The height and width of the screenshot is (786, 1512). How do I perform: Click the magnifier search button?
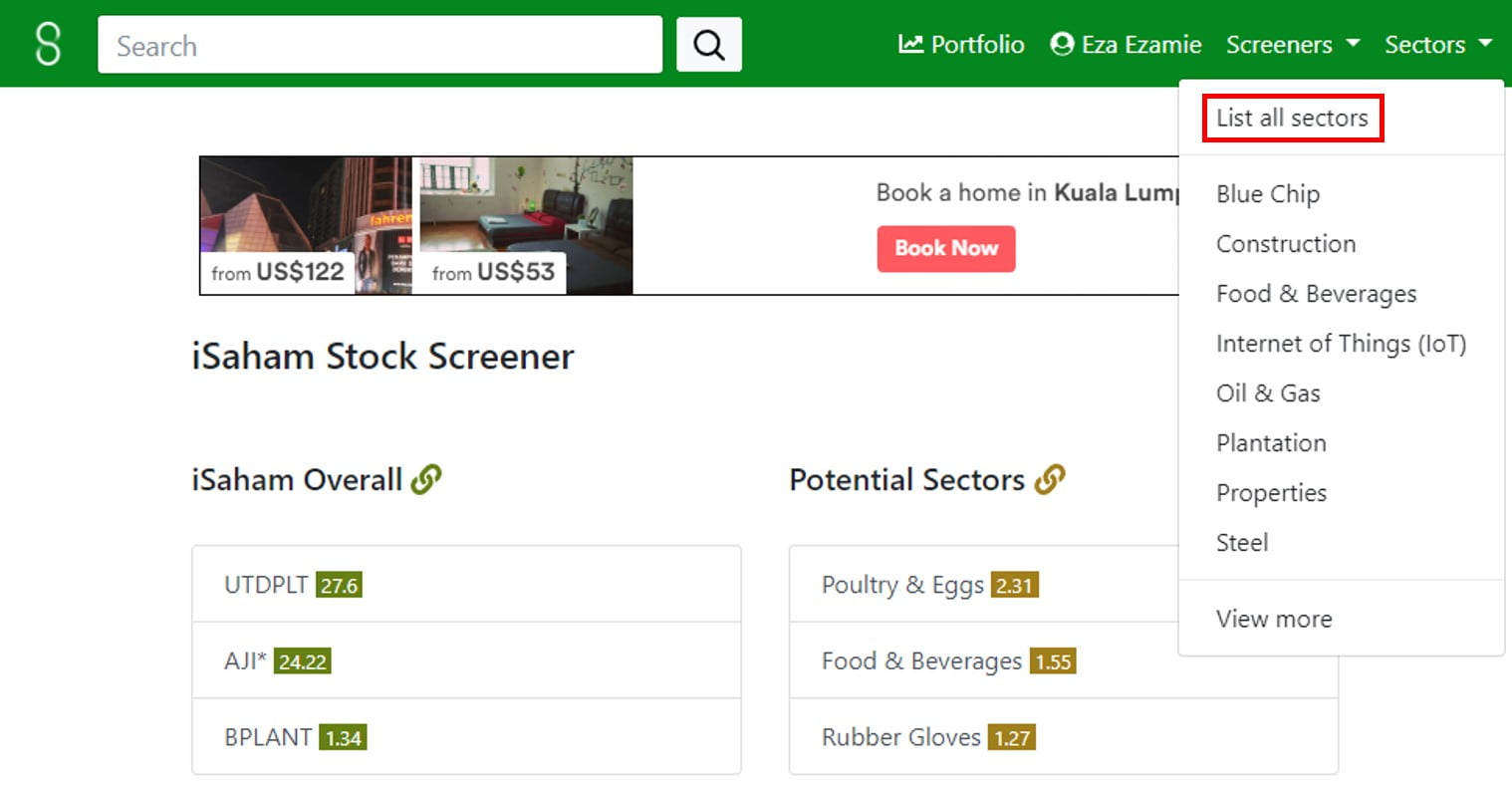tap(708, 45)
